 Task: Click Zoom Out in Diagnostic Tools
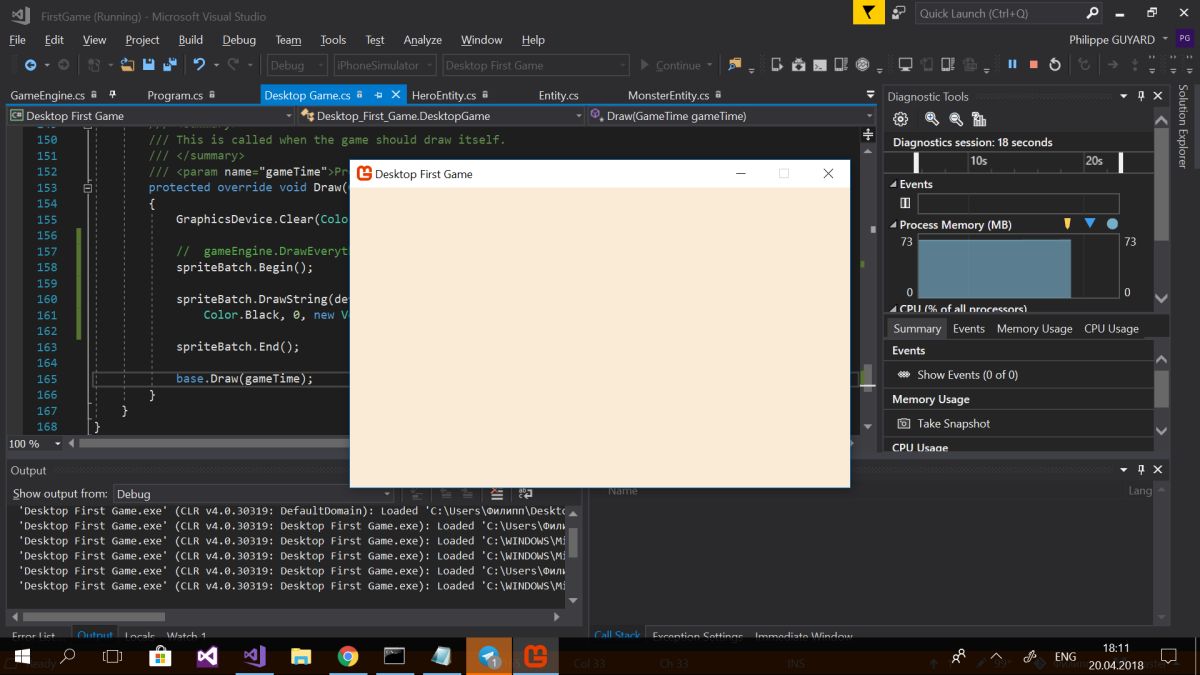(956, 119)
